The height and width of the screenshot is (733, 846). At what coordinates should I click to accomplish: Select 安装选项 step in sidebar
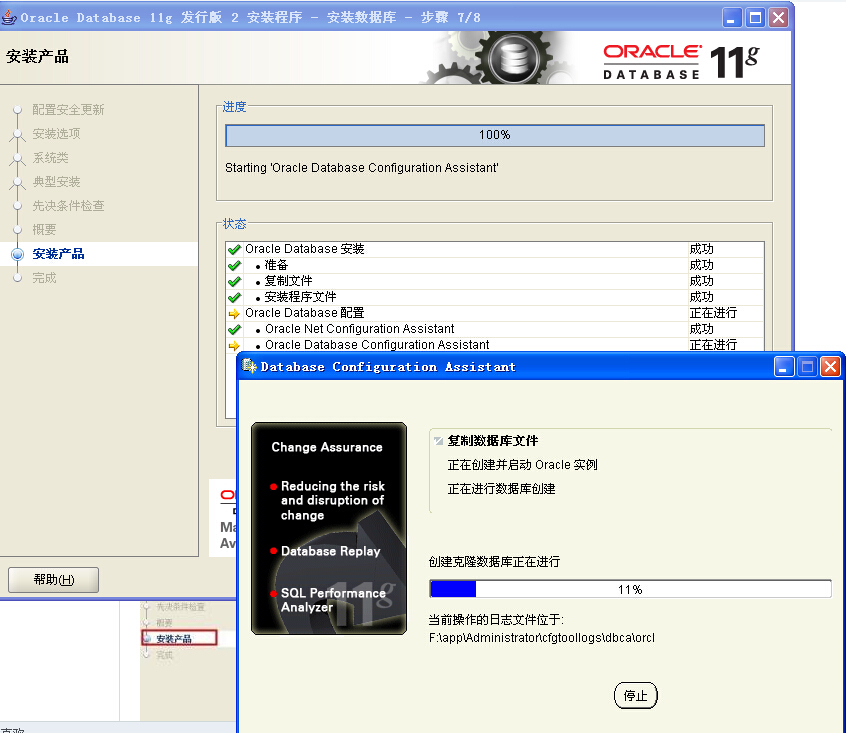(x=56, y=134)
